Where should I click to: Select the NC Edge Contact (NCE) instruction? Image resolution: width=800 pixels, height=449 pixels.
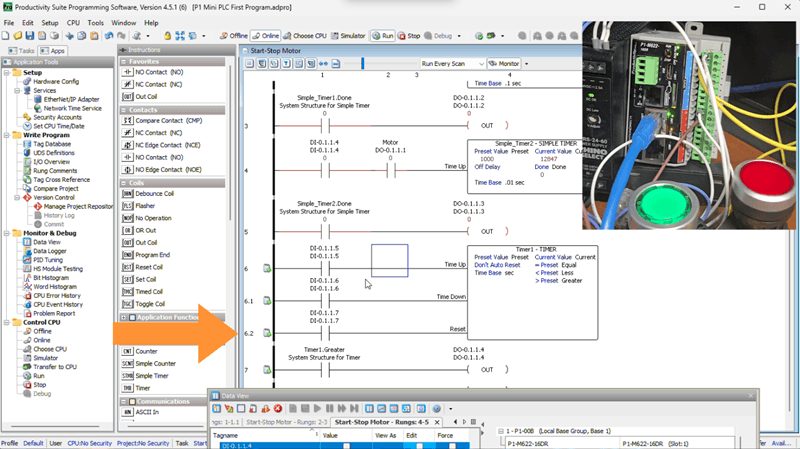pos(161,145)
